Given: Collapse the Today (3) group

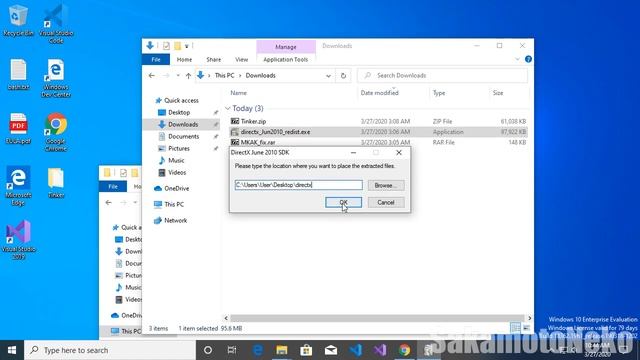Looking at the screenshot, I should coord(228,108).
